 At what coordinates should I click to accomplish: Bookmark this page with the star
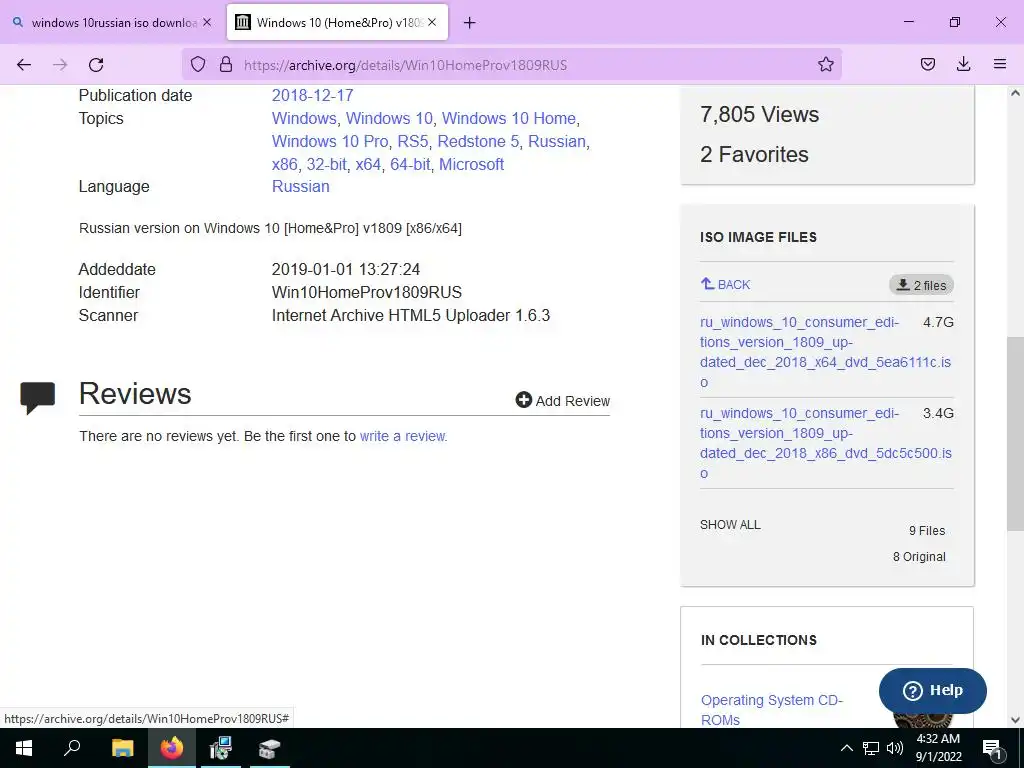[x=825, y=64]
